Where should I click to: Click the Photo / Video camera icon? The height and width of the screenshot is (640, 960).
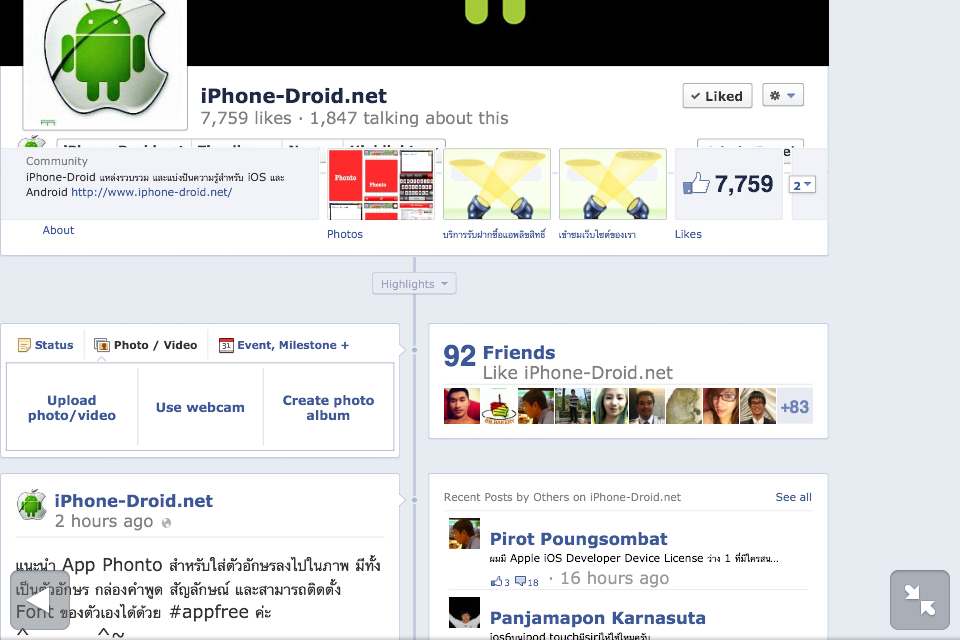point(101,345)
